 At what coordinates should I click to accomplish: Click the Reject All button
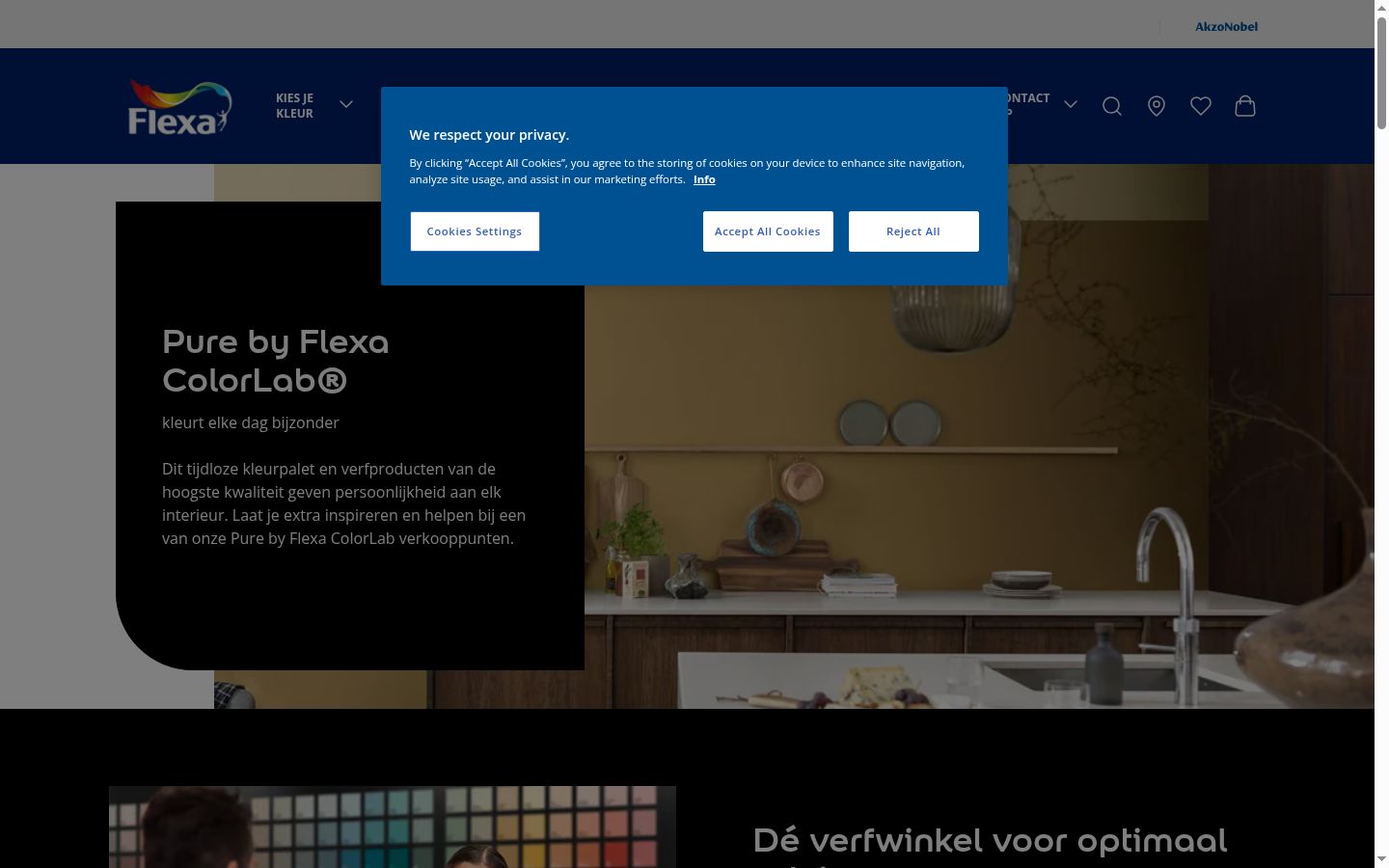[x=913, y=231]
